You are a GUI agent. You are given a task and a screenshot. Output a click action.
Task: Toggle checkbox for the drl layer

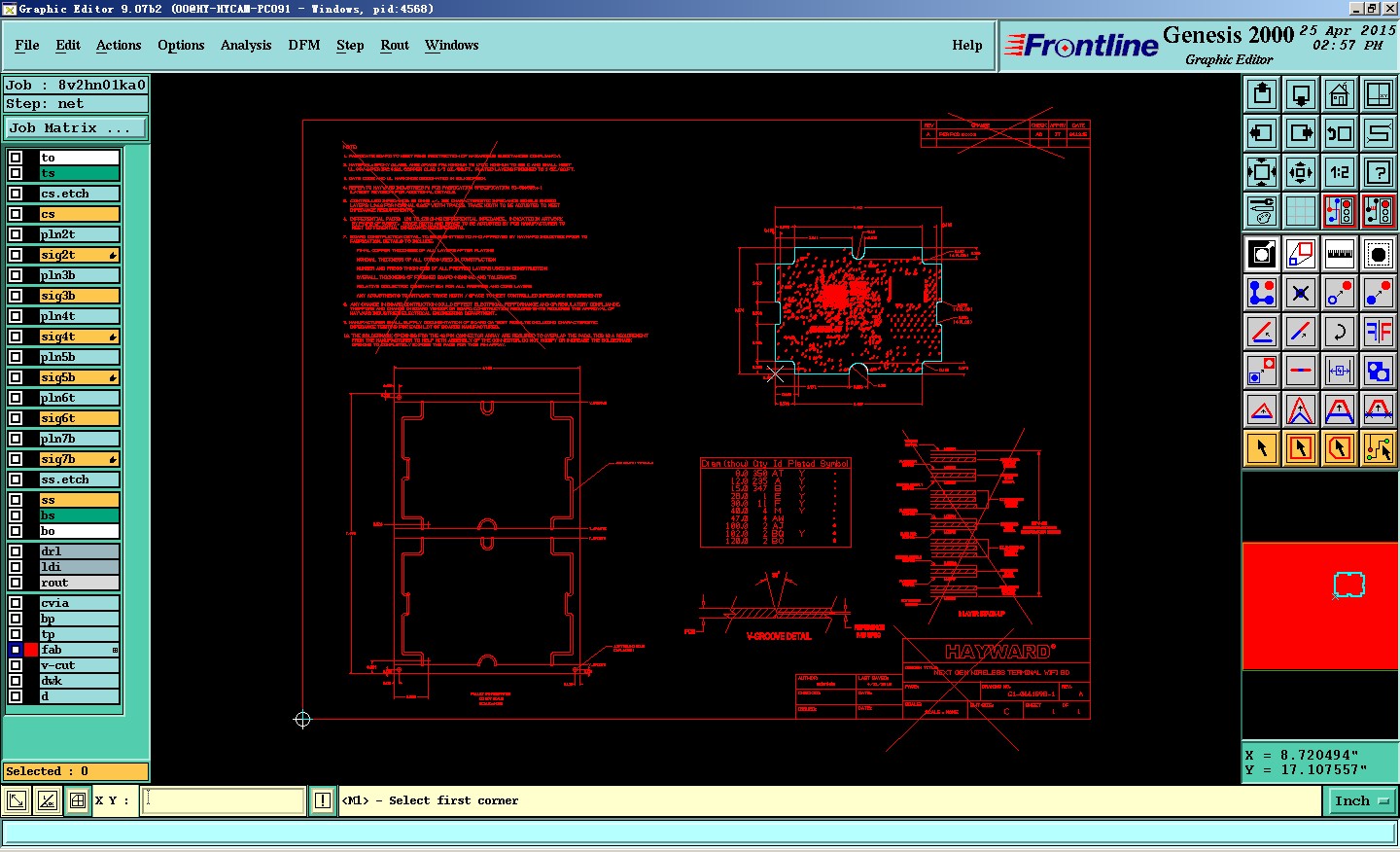coord(16,551)
